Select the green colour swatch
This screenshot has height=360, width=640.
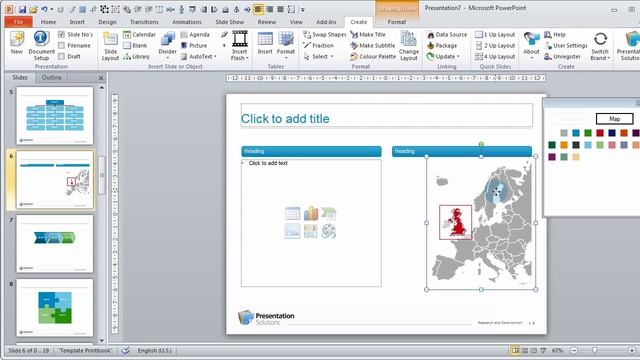(x=588, y=133)
